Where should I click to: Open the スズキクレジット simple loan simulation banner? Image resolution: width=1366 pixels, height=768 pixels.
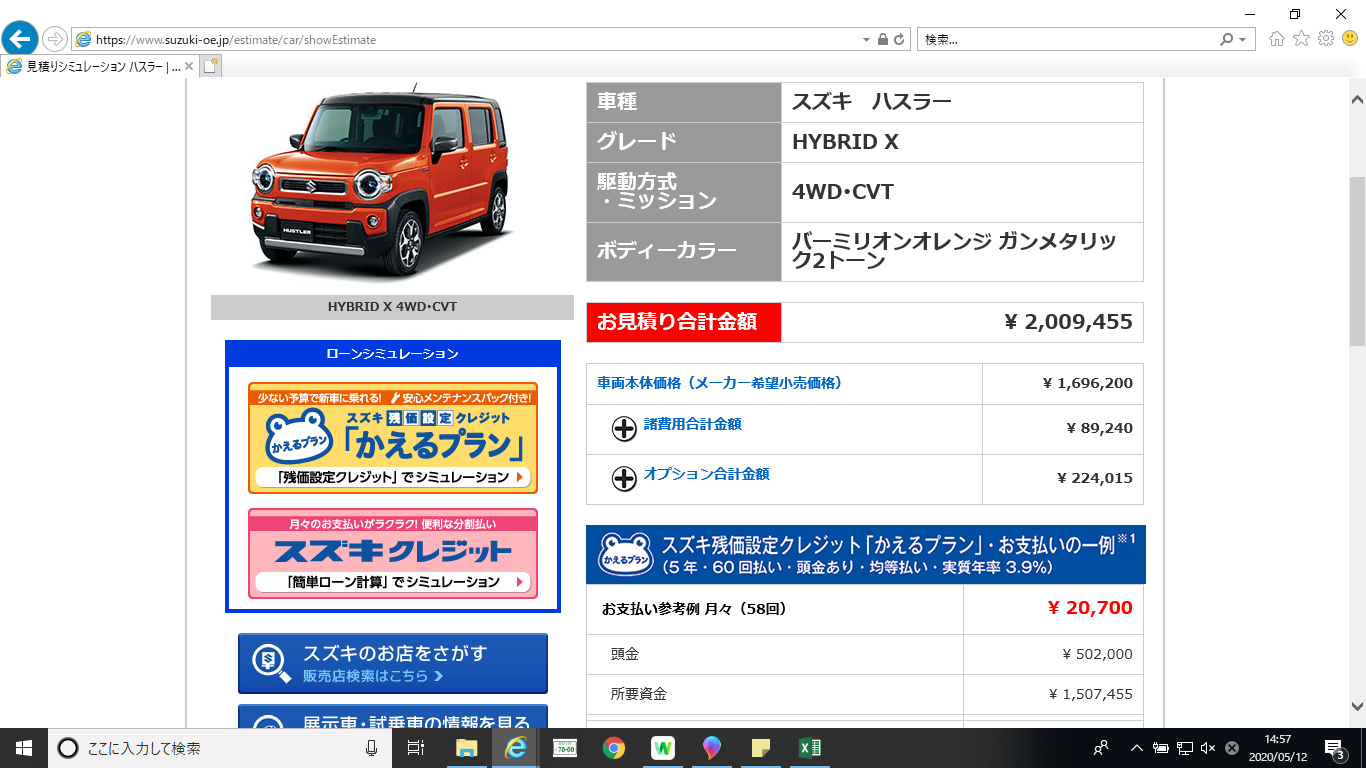point(393,553)
